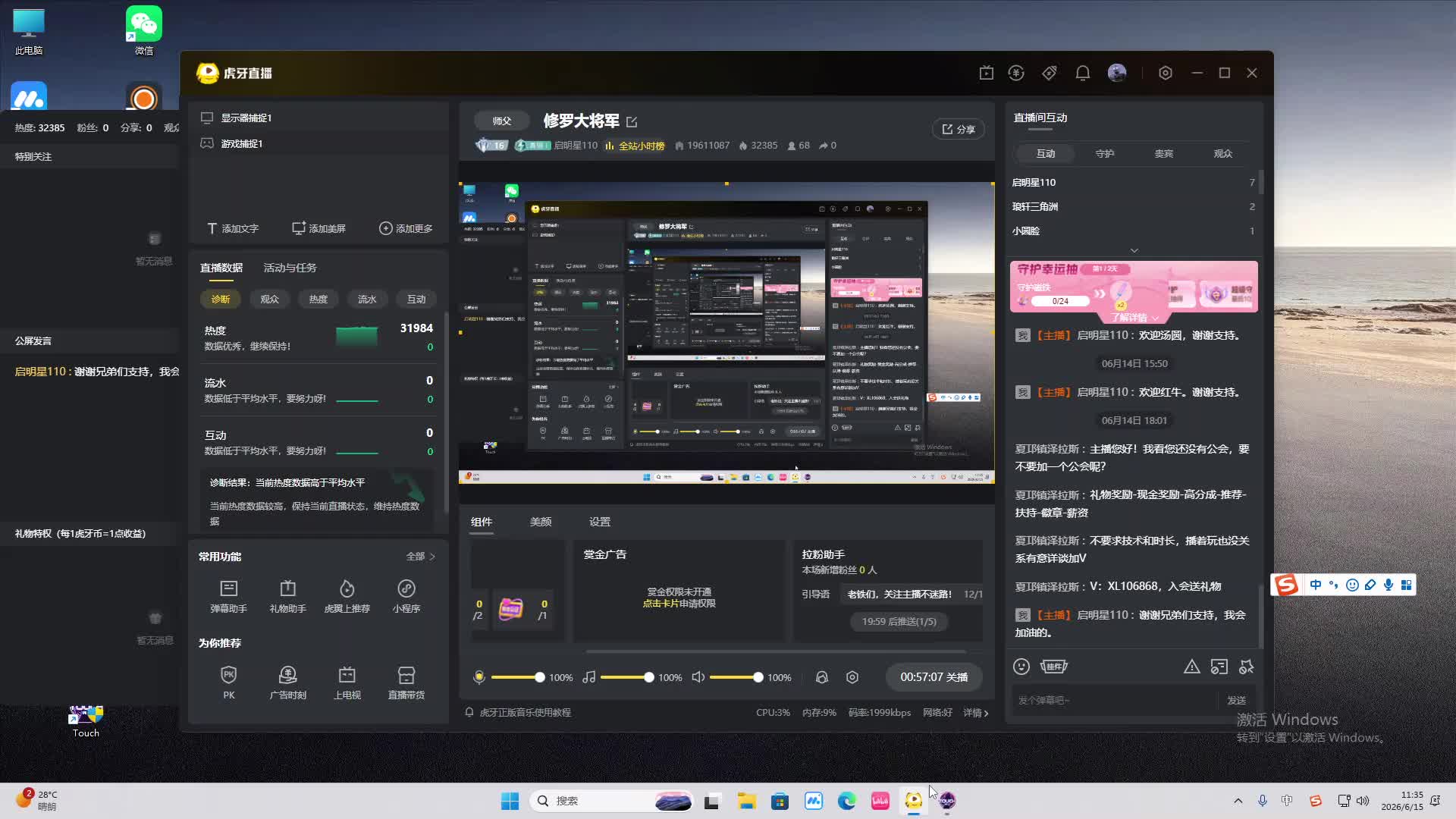The height and width of the screenshot is (819, 1456).
Task: Click 发送 to send the danmaku
Action: click(1237, 701)
